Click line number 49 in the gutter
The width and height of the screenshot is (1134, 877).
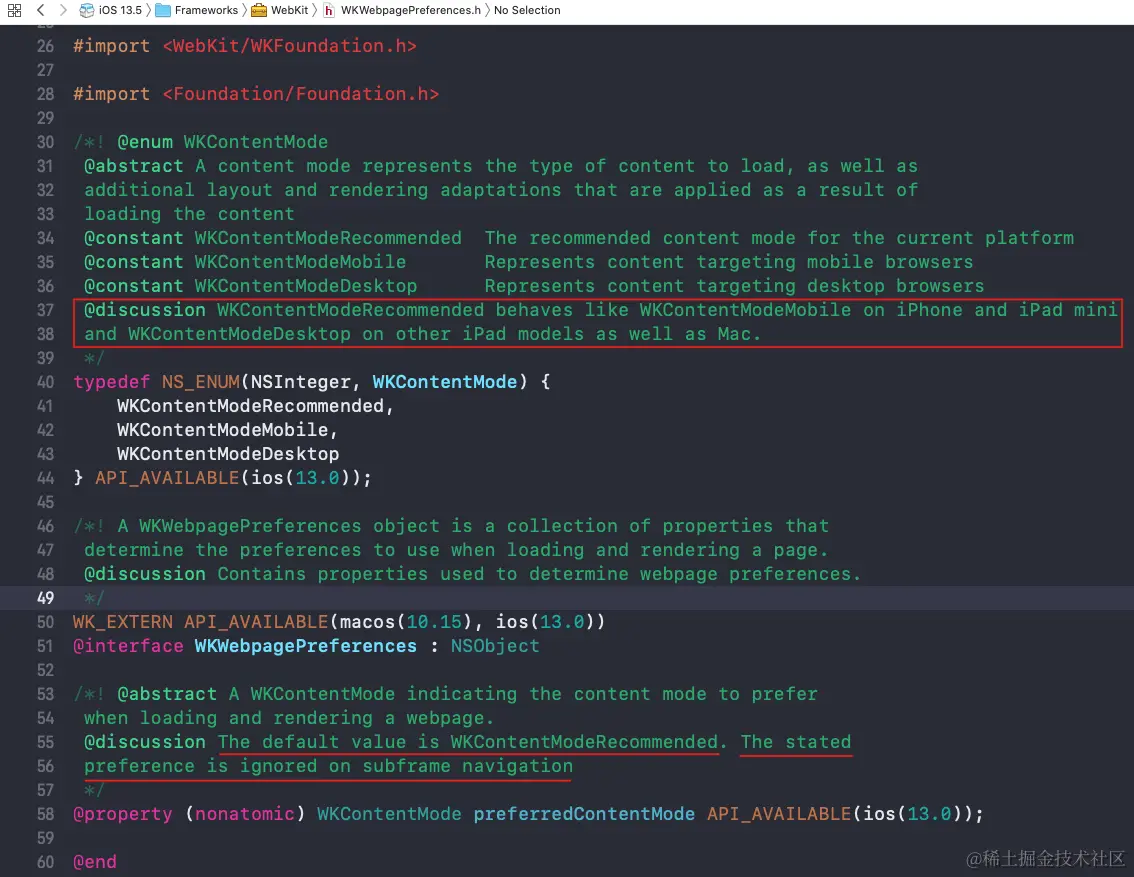46,598
